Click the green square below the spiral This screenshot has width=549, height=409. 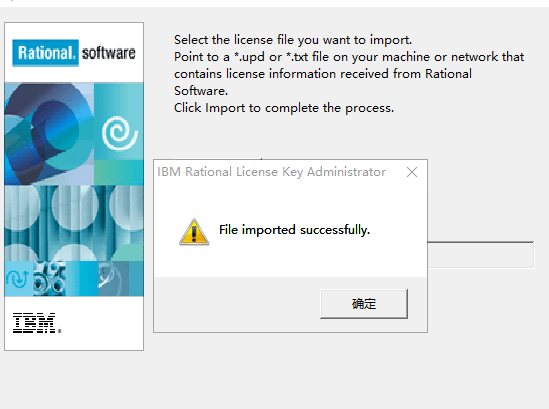point(119,172)
